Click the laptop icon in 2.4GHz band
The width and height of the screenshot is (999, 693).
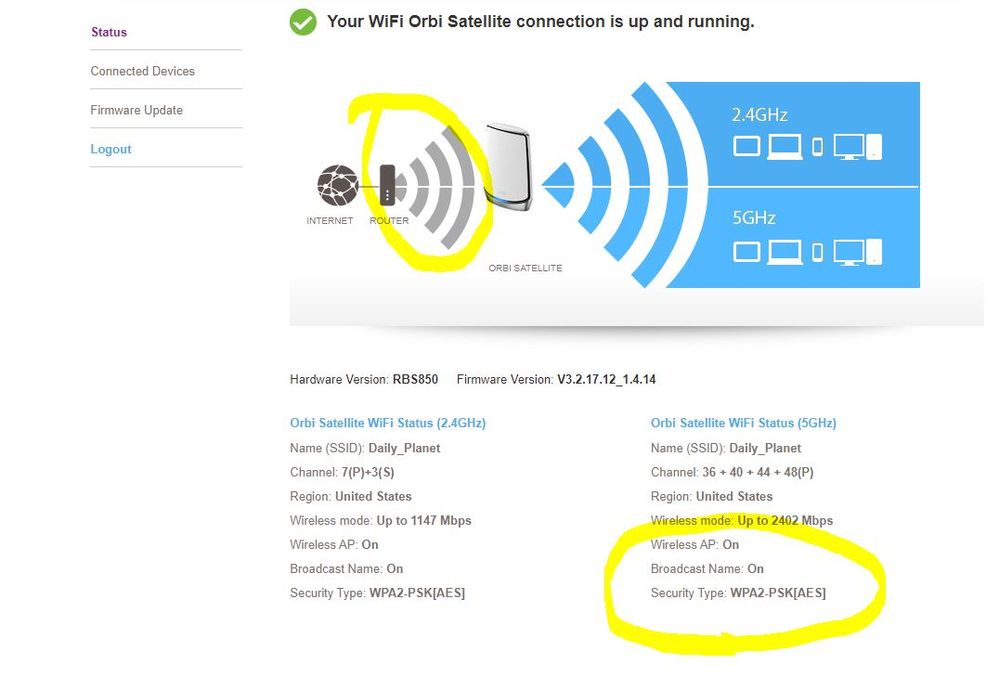point(785,147)
